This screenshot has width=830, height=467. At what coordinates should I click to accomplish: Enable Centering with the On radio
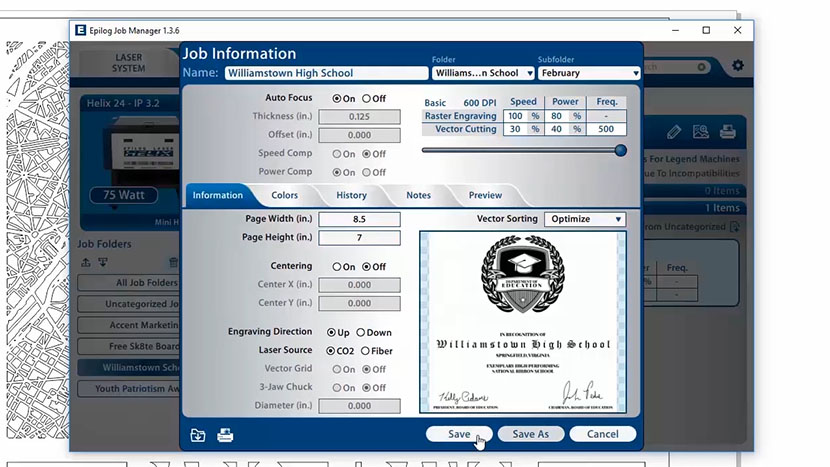coord(336,267)
